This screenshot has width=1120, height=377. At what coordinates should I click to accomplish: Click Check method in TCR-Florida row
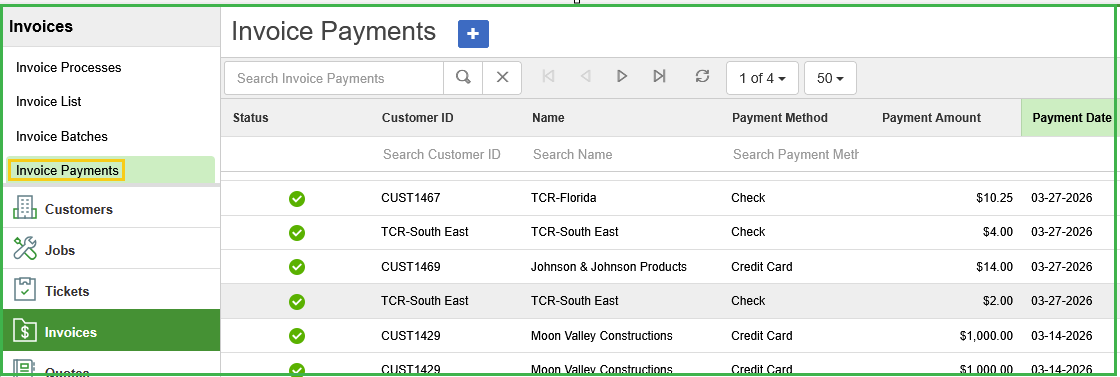[748, 198]
